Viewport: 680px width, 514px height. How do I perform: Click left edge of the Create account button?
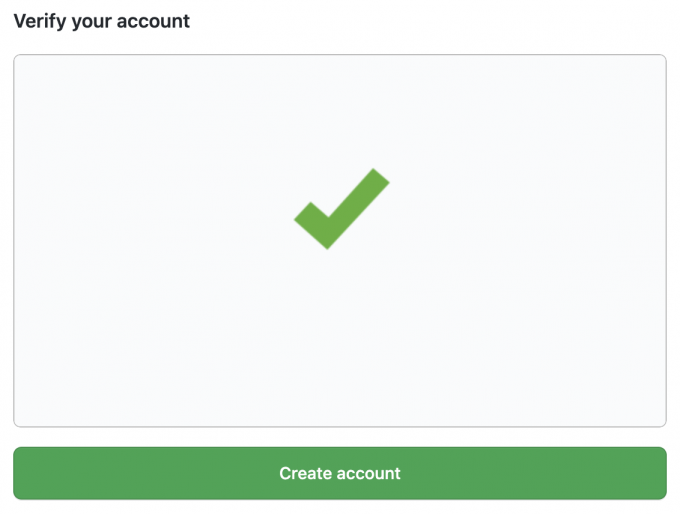pos(24,473)
